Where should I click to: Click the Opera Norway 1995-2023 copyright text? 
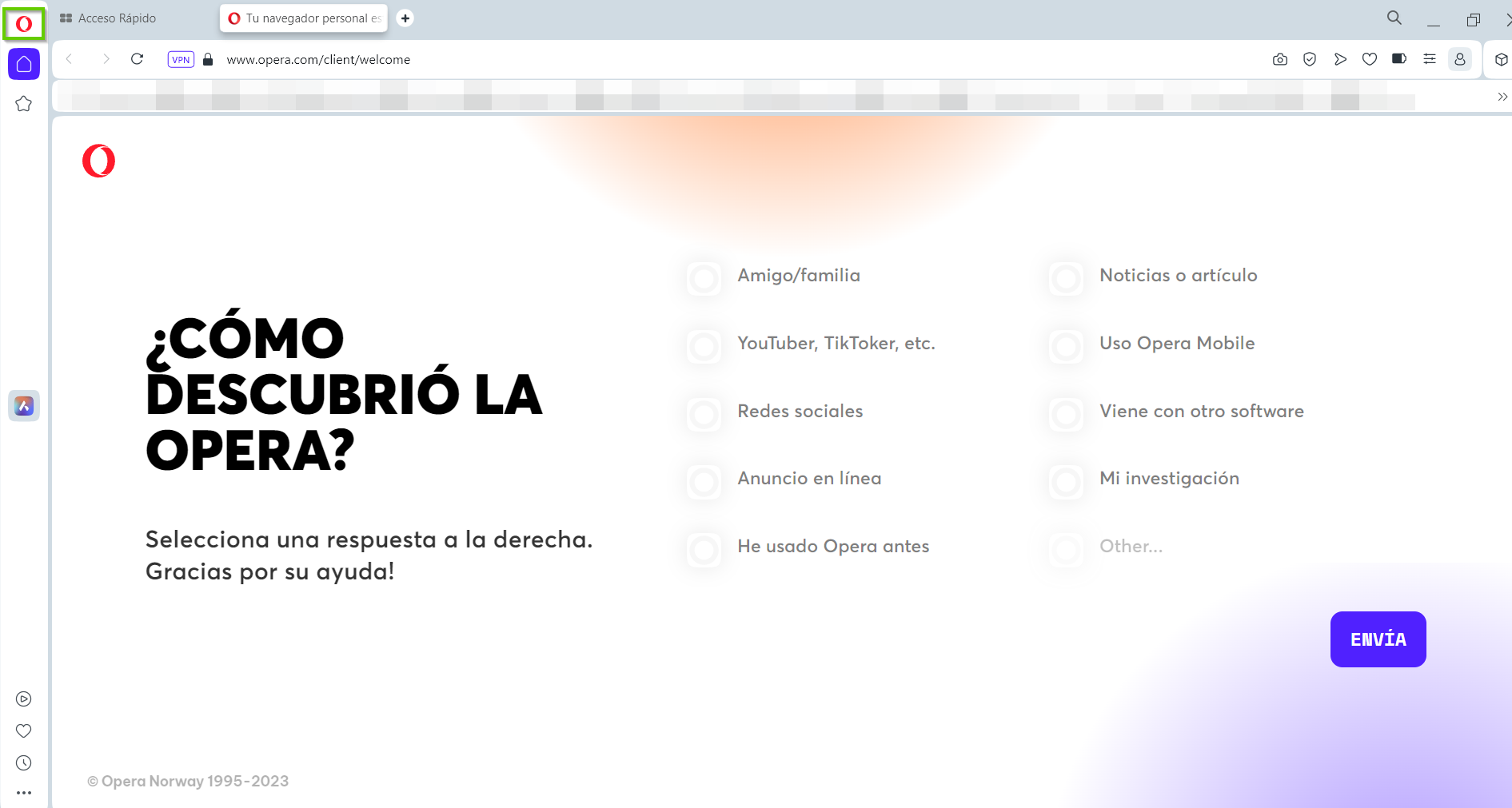point(188,781)
